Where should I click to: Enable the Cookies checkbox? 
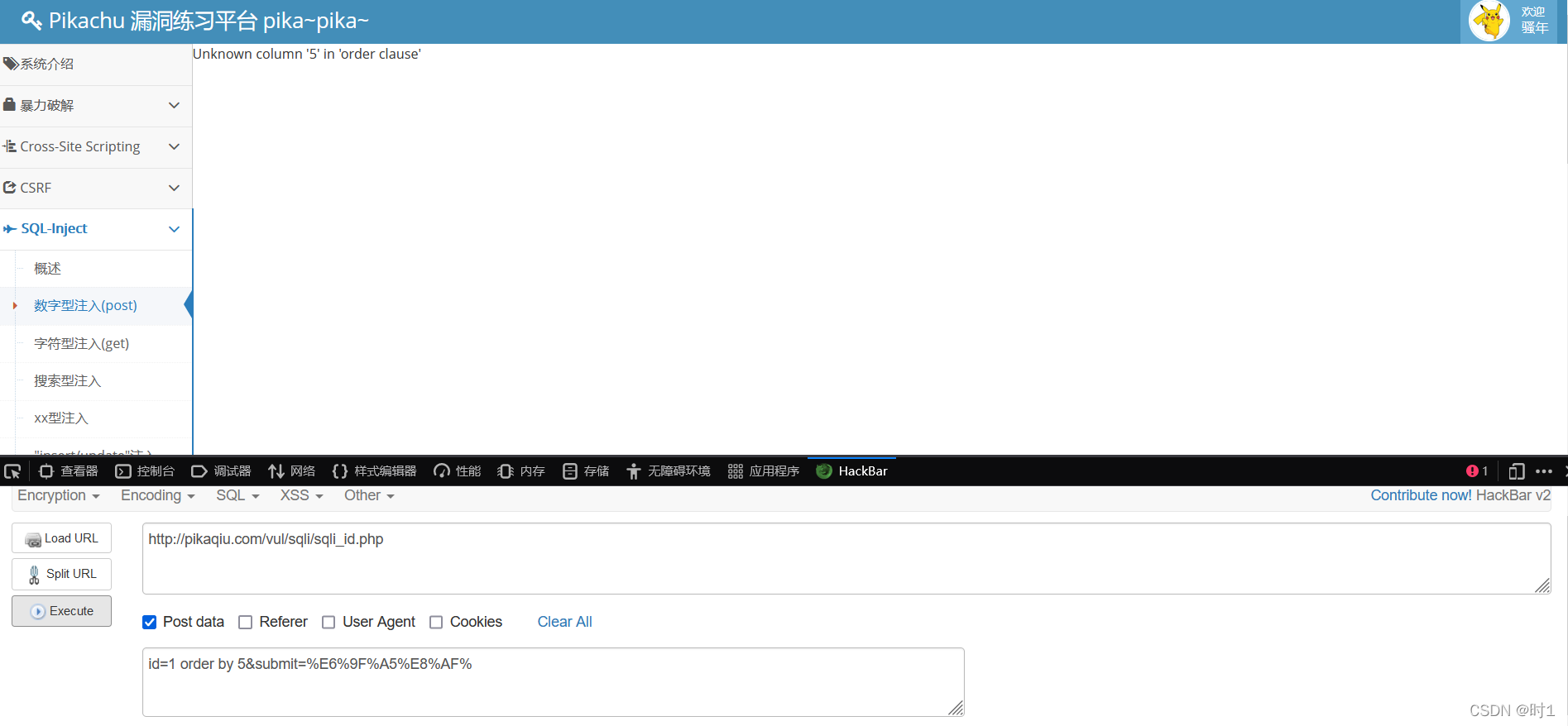point(436,623)
